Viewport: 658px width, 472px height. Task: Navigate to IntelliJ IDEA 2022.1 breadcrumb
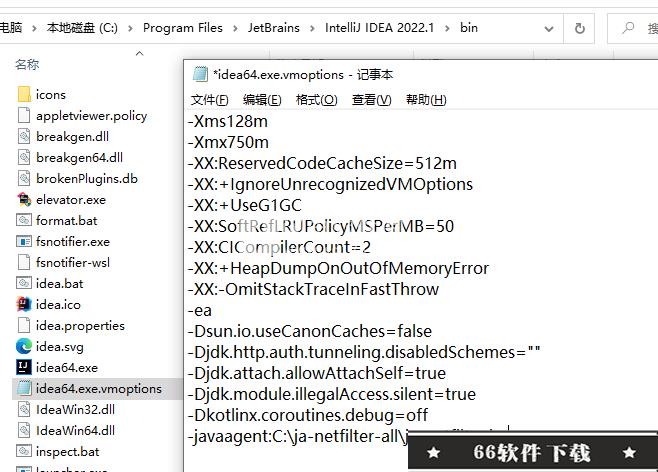pos(379,28)
